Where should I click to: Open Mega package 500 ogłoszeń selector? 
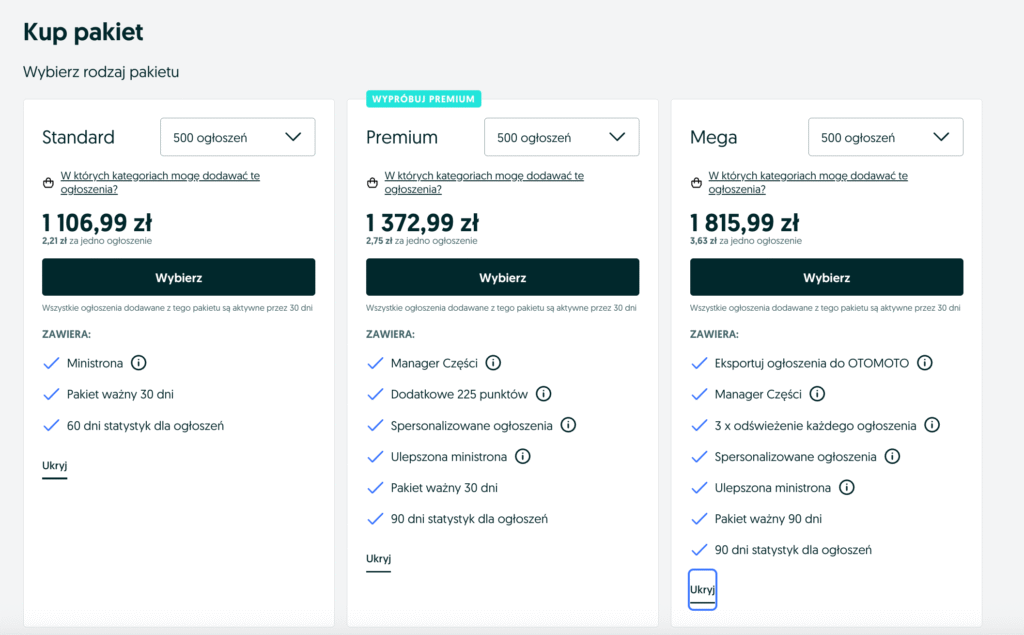885,137
